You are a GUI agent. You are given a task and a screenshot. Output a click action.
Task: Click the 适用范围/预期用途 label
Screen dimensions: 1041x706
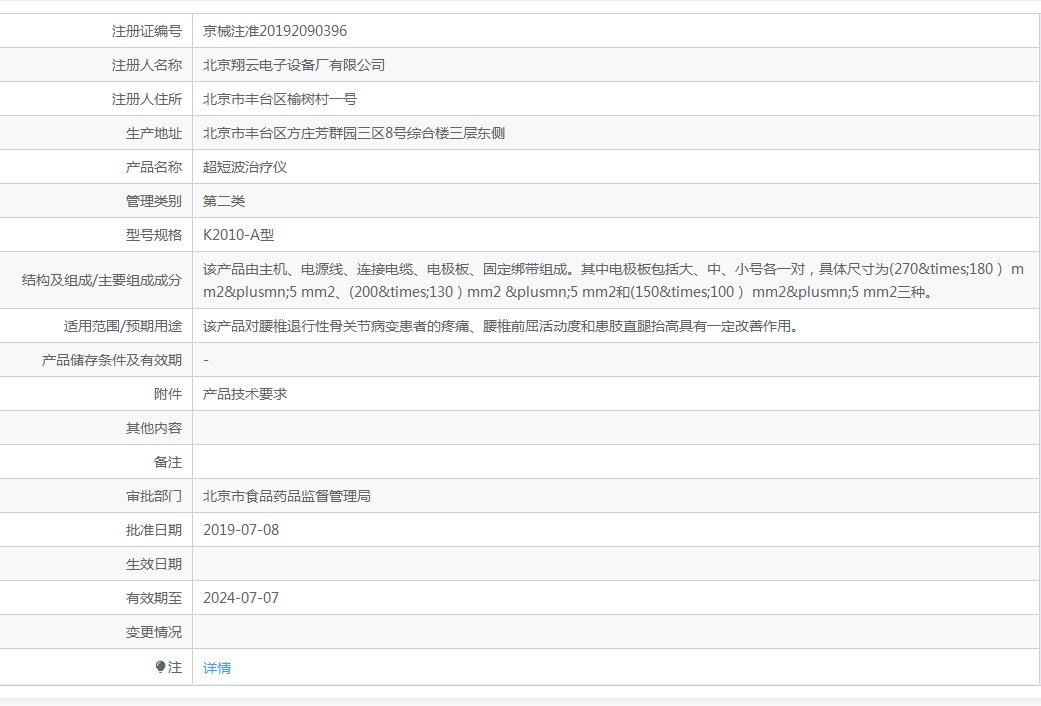point(123,326)
